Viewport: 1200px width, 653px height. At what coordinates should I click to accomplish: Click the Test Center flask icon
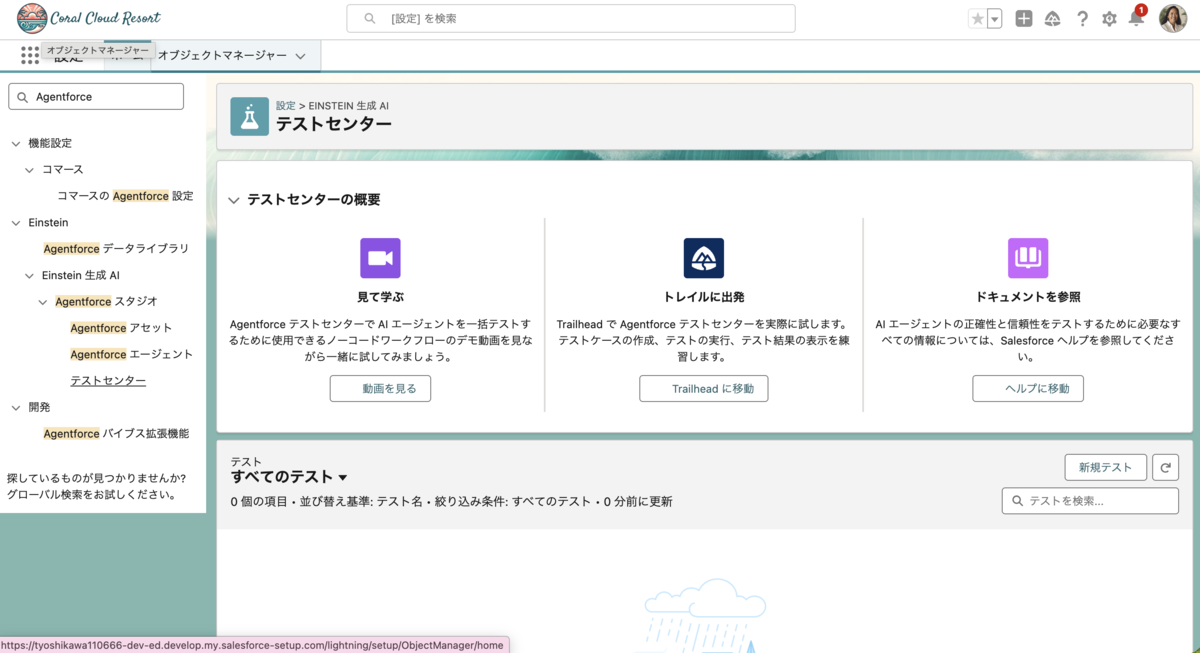coord(249,117)
